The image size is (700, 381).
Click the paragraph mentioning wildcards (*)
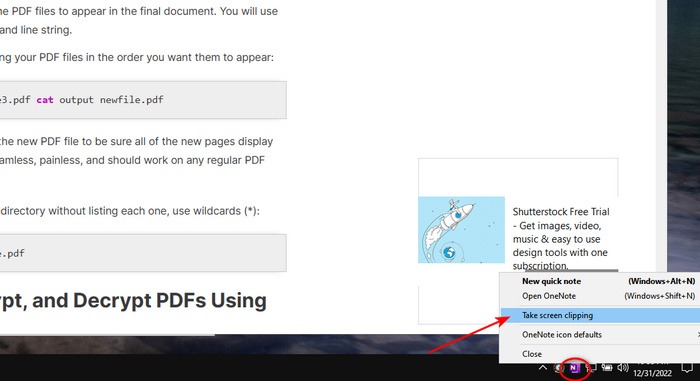[x=130, y=211]
